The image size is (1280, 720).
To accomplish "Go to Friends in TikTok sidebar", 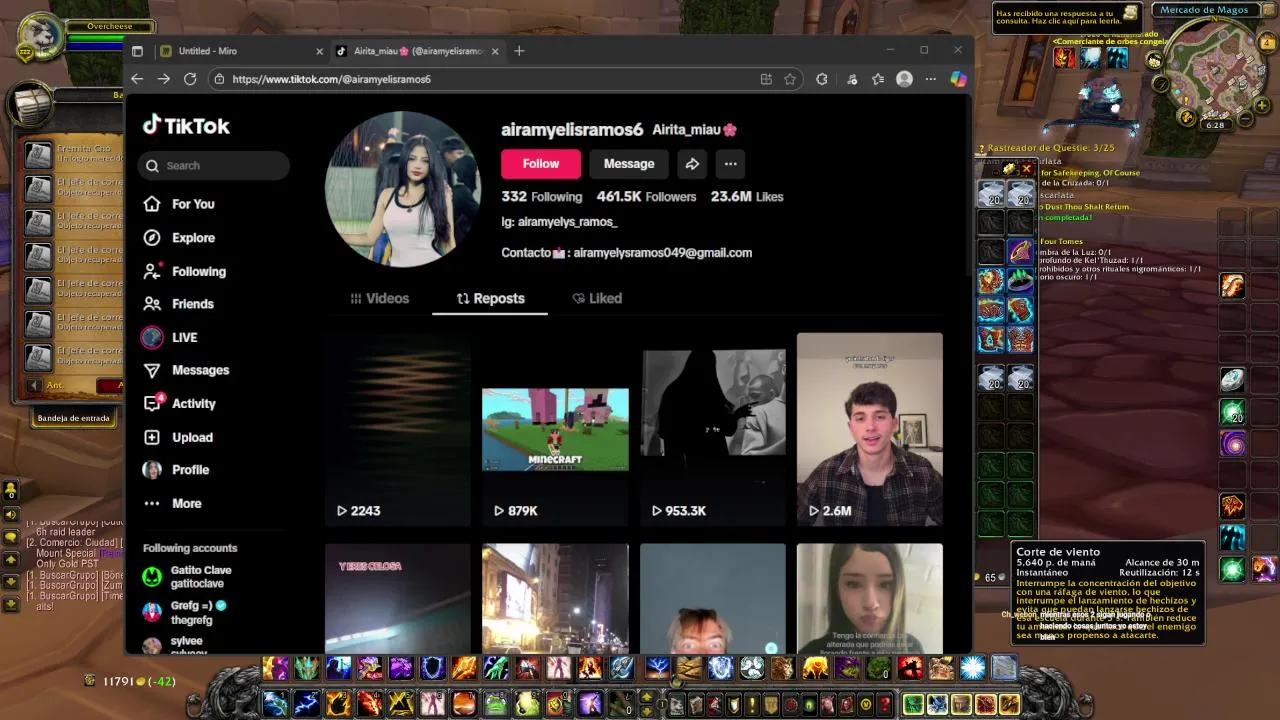I will 180,304.
